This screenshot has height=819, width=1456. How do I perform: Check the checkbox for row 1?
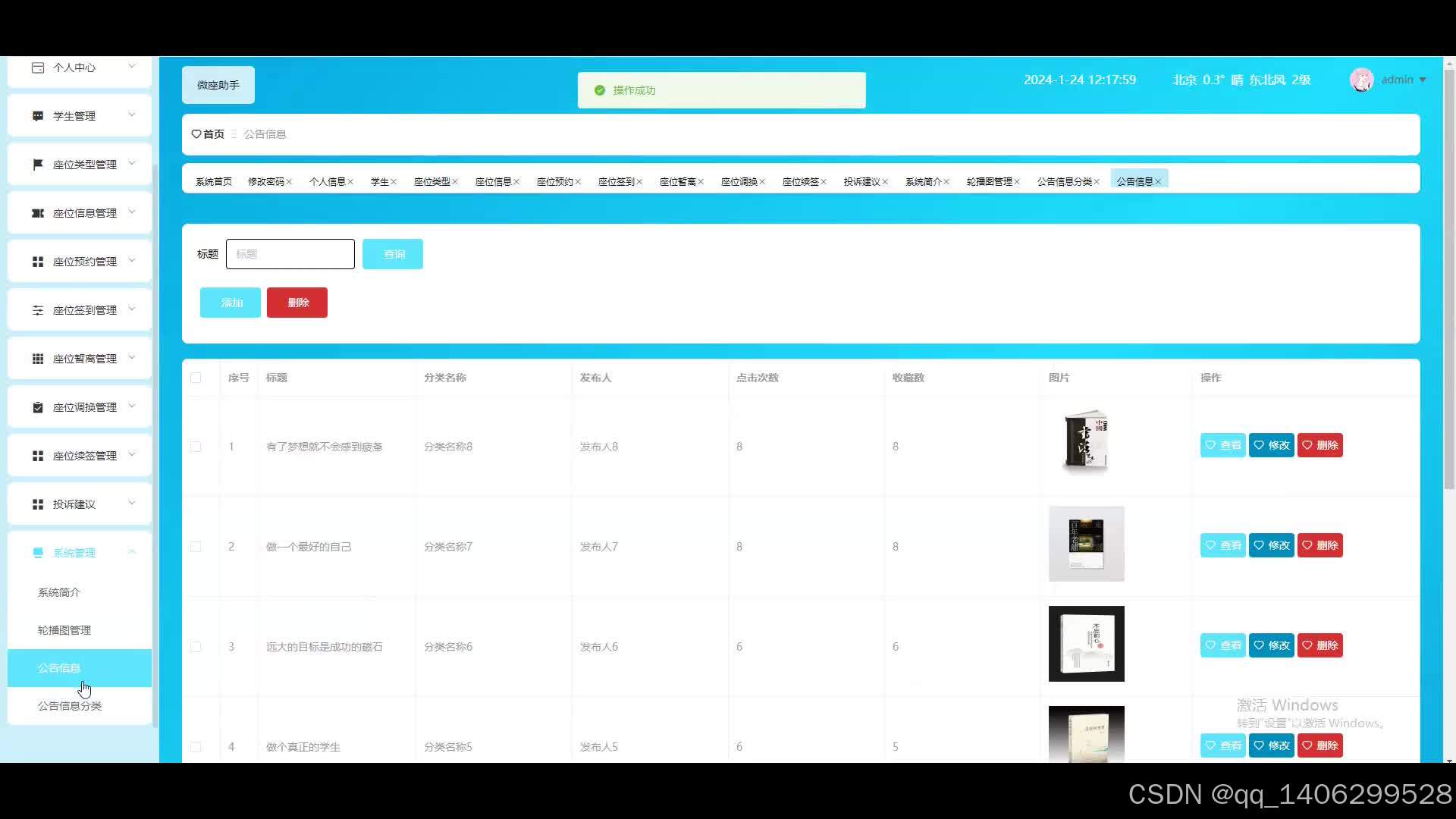(196, 447)
